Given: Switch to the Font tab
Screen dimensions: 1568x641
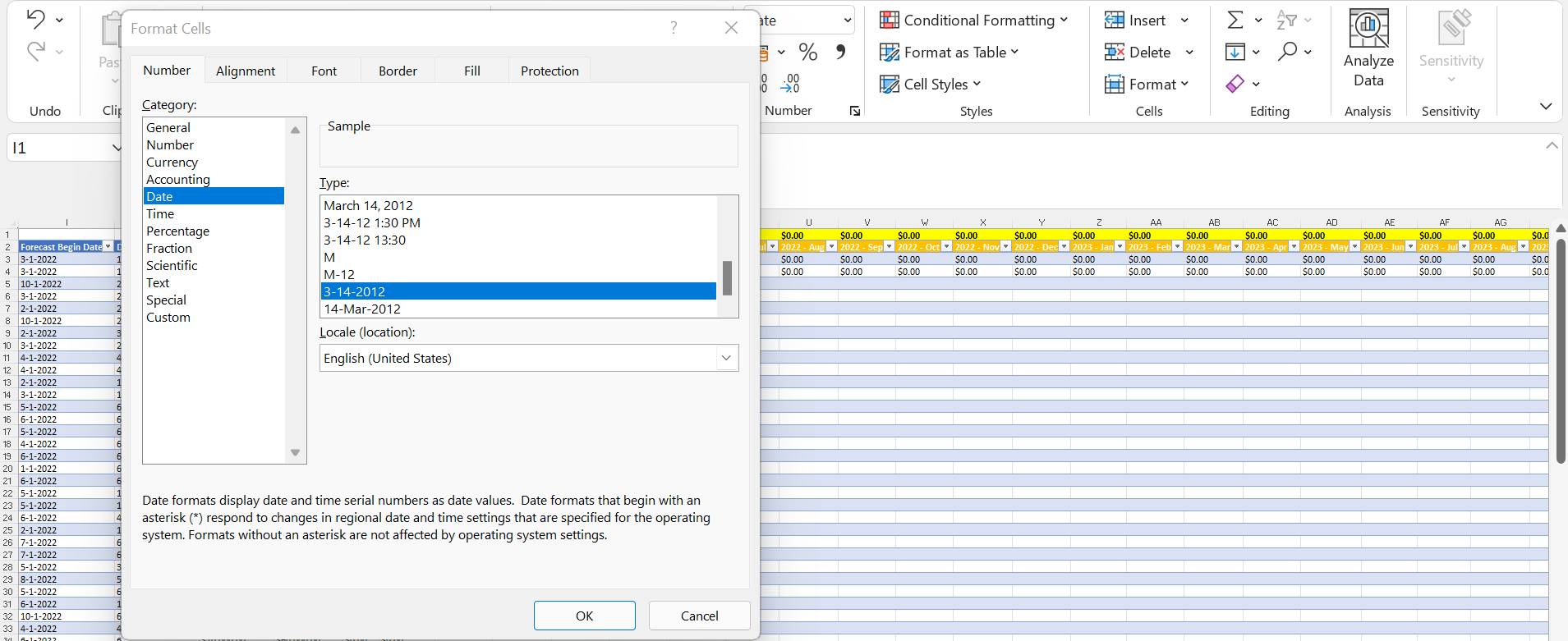Looking at the screenshot, I should click(x=324, y=71).
